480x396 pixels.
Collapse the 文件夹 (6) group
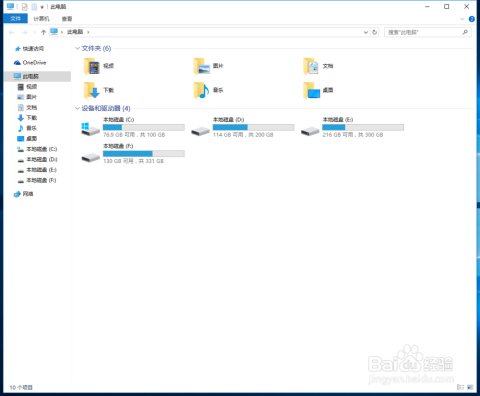coord(77,48)
